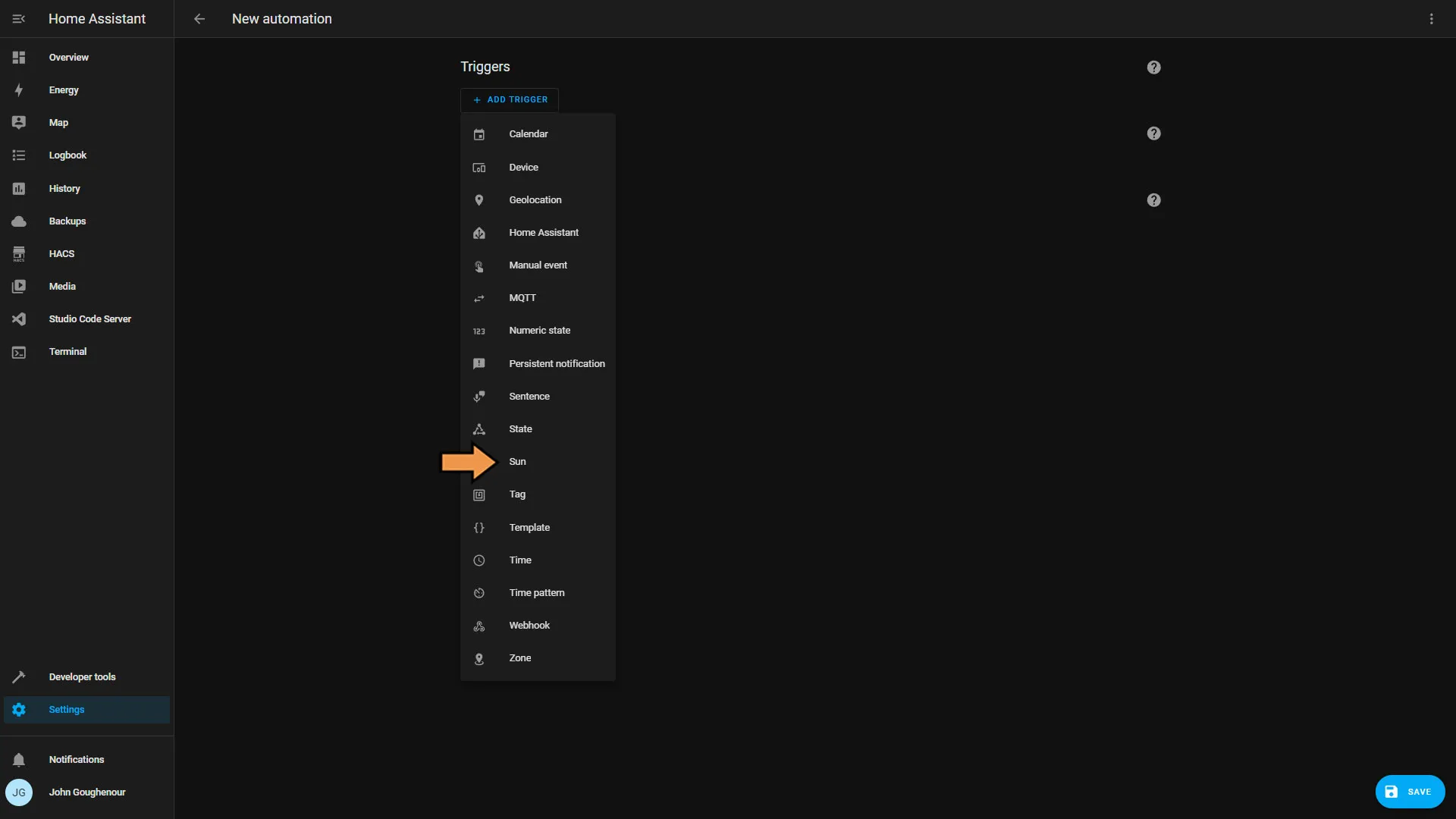Select Calendar from trigger list
Screen dimensions: 1456x819
tap(528, 133)
